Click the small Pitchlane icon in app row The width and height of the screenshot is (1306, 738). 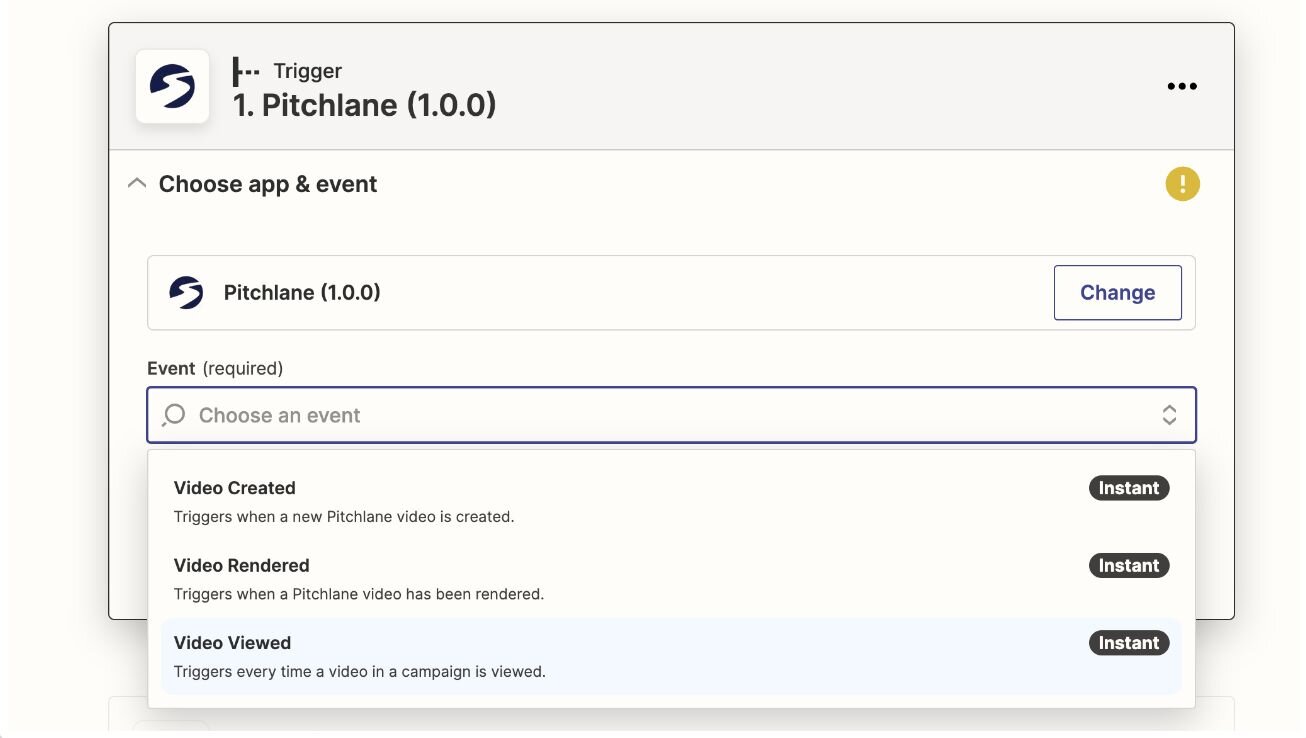pos(186,293)
